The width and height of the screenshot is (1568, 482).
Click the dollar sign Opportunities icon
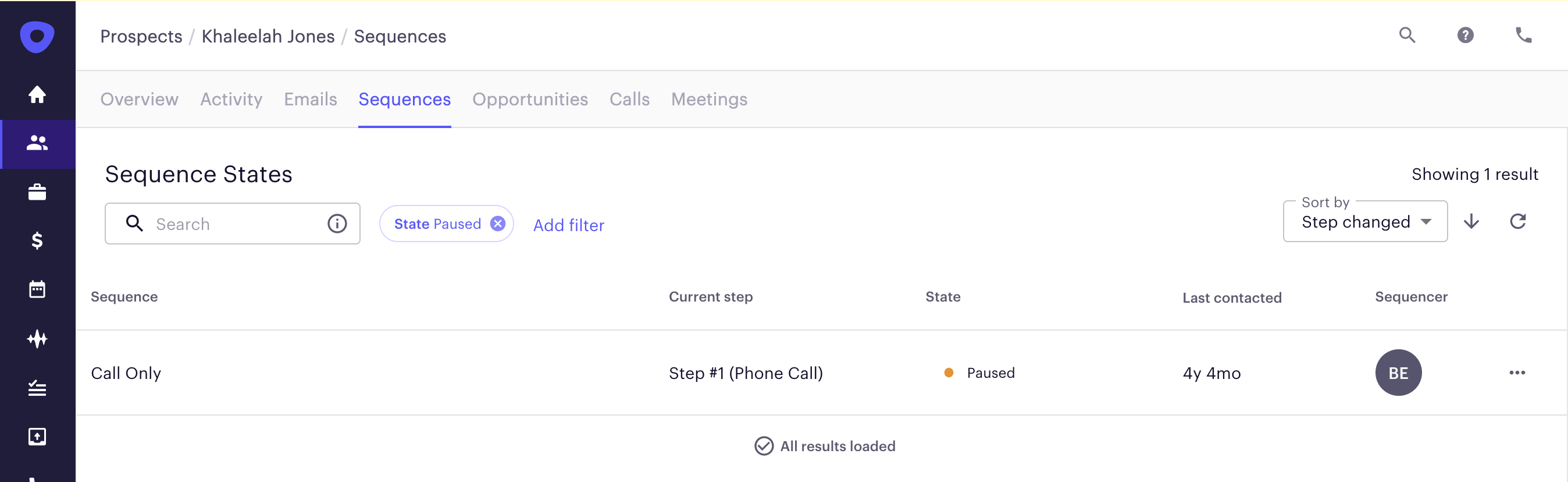37,242
